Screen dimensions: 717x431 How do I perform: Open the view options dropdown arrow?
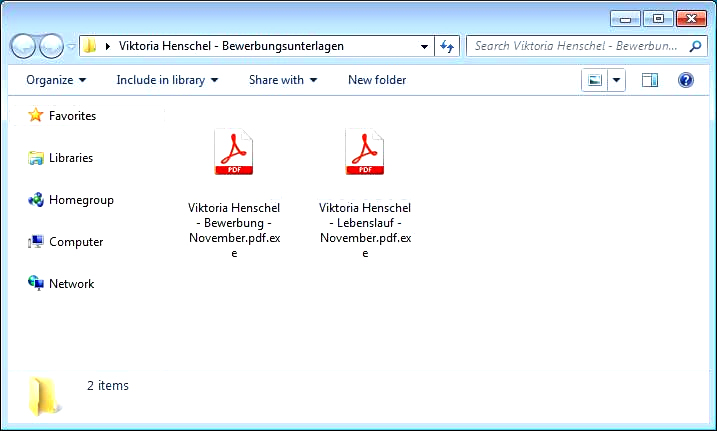coord(616,80)
